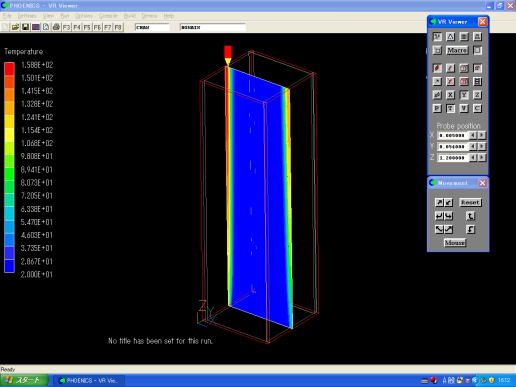The width and height of the screenshot is (516, 387).
Task: Select the X slice plane button
Action: 450,95
